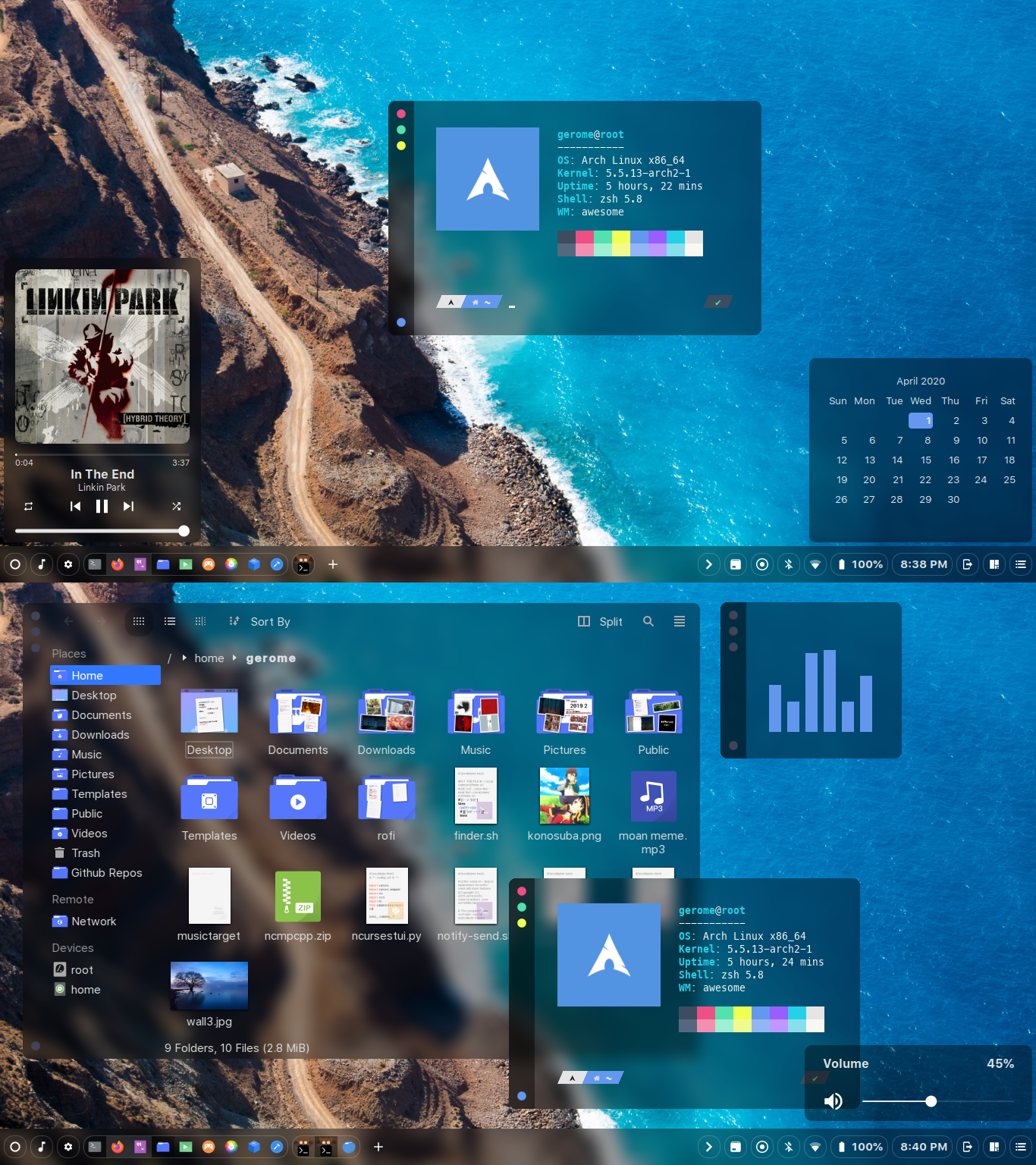1036x1165 pixels.
Task: Click logout icon next to 8:40 PM clock
Action: tap(967, 1147)
